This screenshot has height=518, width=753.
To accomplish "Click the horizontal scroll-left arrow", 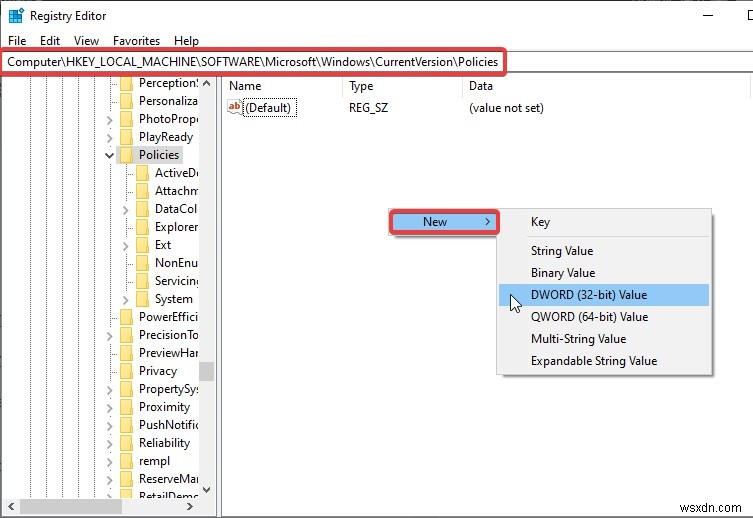I will [x=11, y=506].
